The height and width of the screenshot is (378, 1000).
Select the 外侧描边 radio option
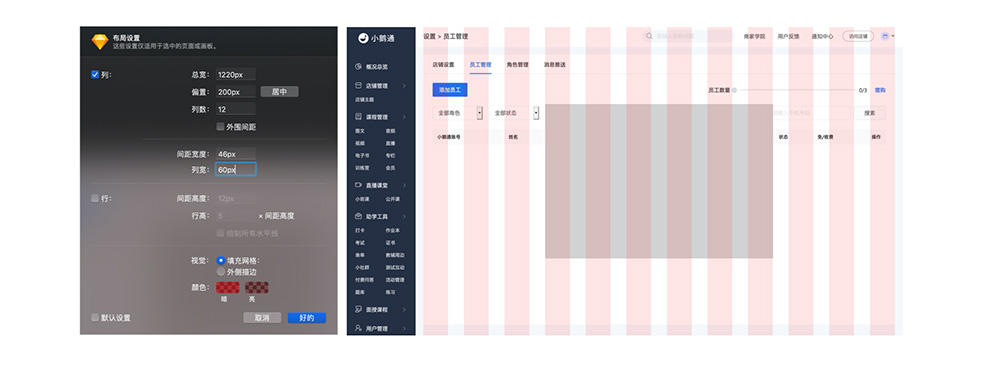[x=221, y=272]
